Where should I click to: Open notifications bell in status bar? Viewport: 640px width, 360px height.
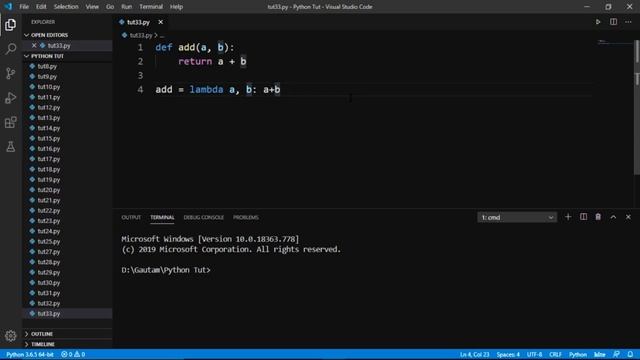coord(630,354)
